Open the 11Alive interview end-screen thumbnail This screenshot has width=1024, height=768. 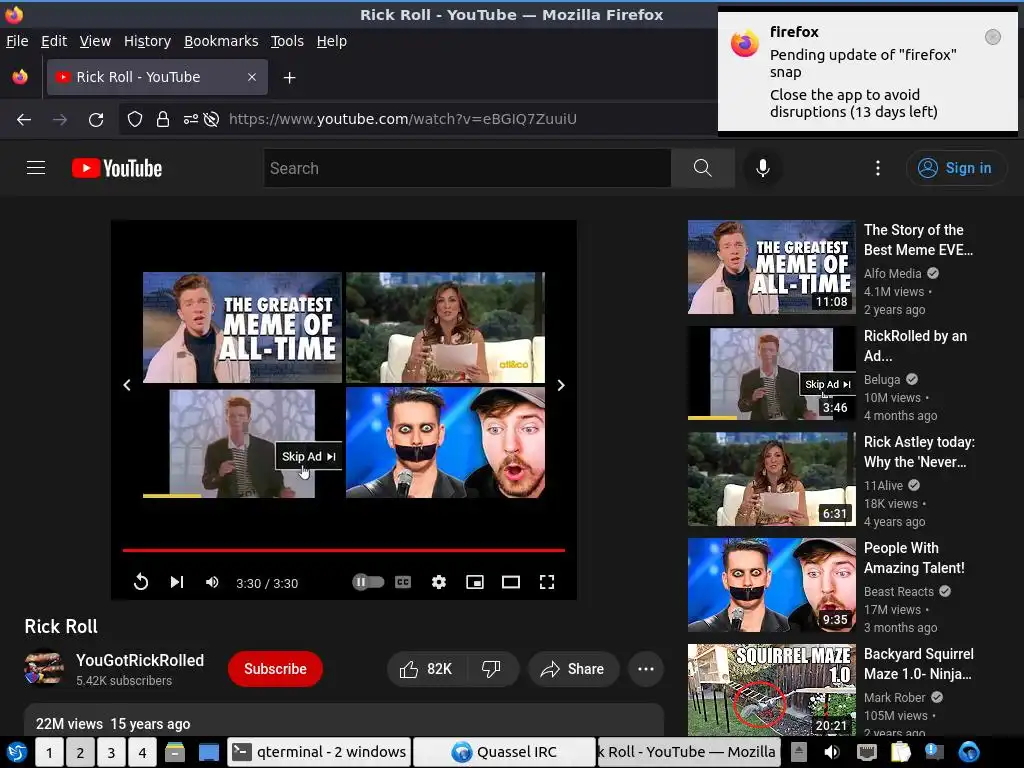pos(445,327)
